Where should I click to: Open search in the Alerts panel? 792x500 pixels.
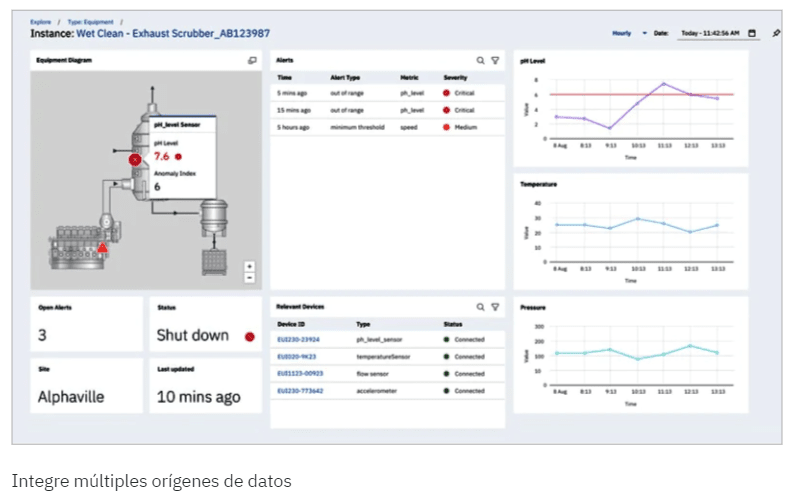tap(480, 61)
